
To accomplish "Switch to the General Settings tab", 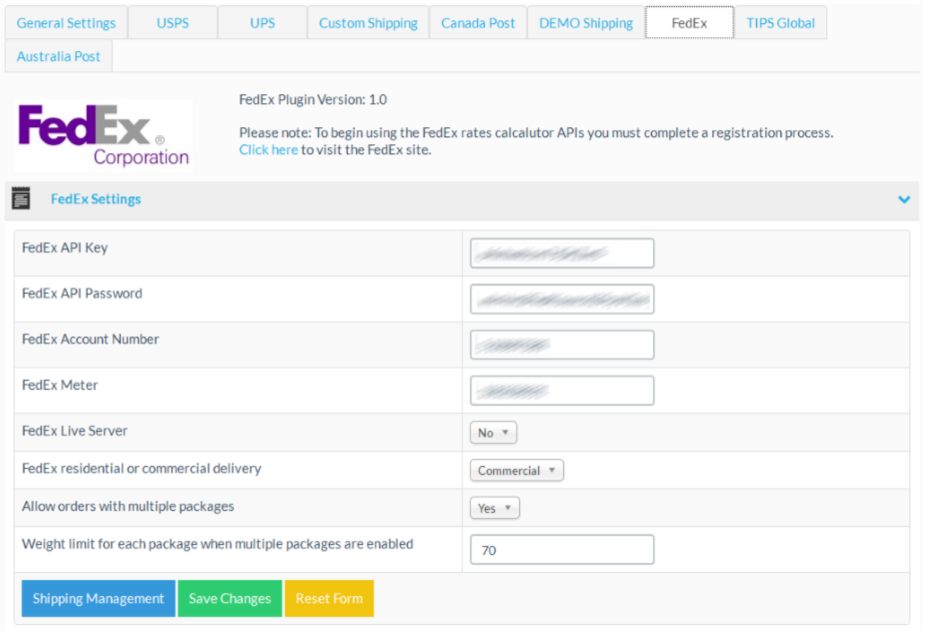I will coord(66,22).
